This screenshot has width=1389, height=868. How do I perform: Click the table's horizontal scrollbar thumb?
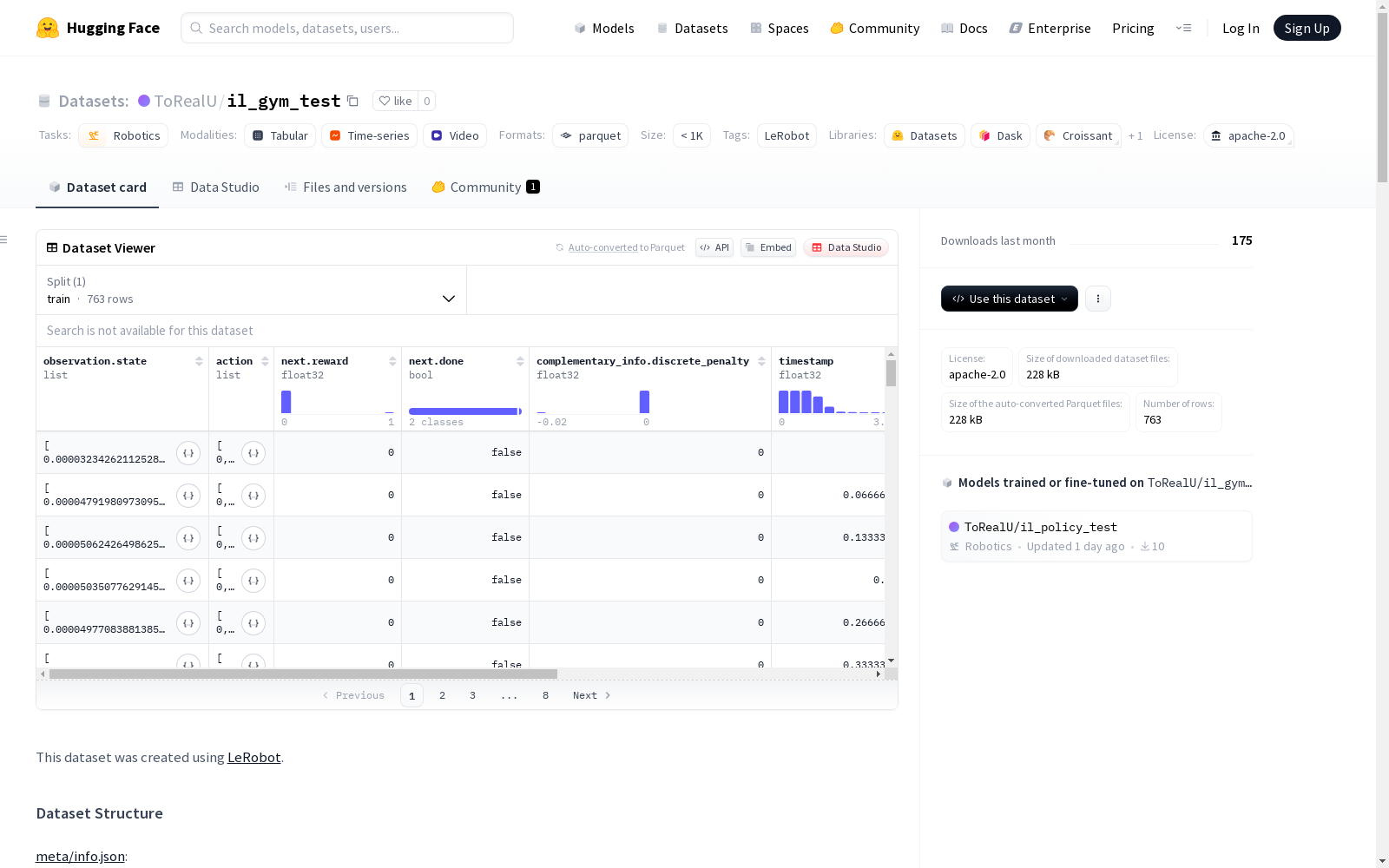tap(303, 674)
